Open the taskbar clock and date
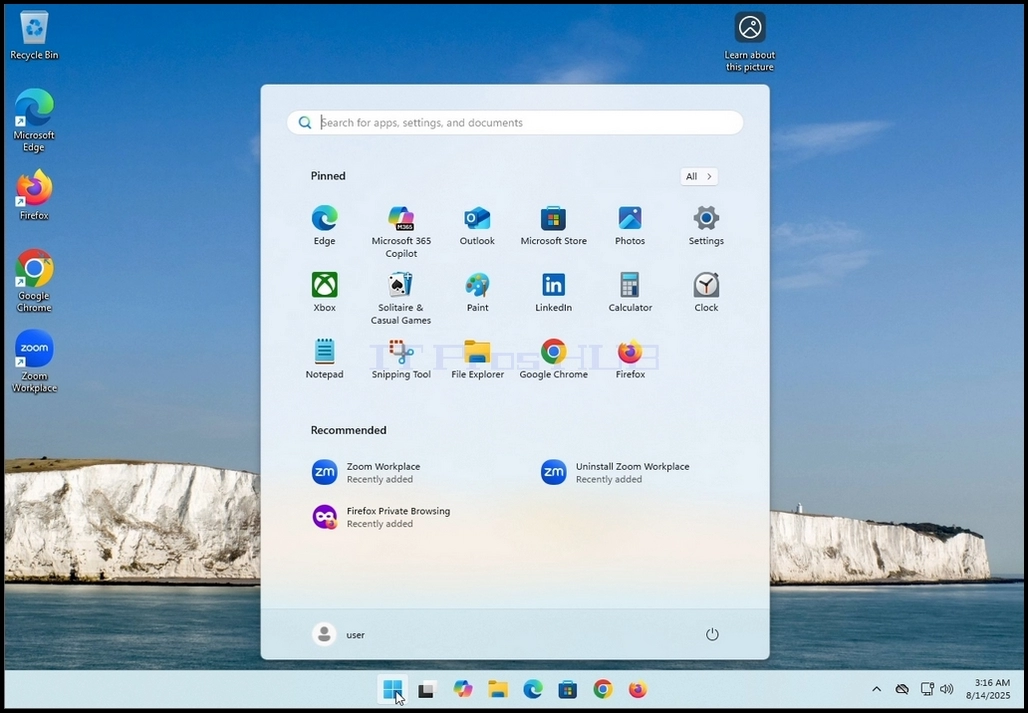The height and width of the screenshot is (713, 1028). tap(987, 689)
